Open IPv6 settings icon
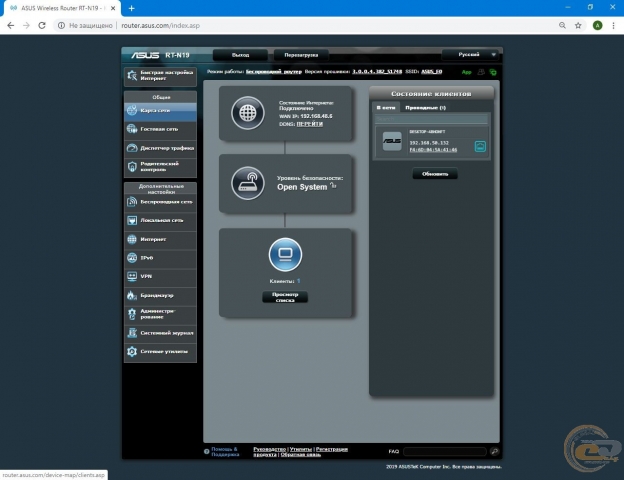 (x=132, y=258)
